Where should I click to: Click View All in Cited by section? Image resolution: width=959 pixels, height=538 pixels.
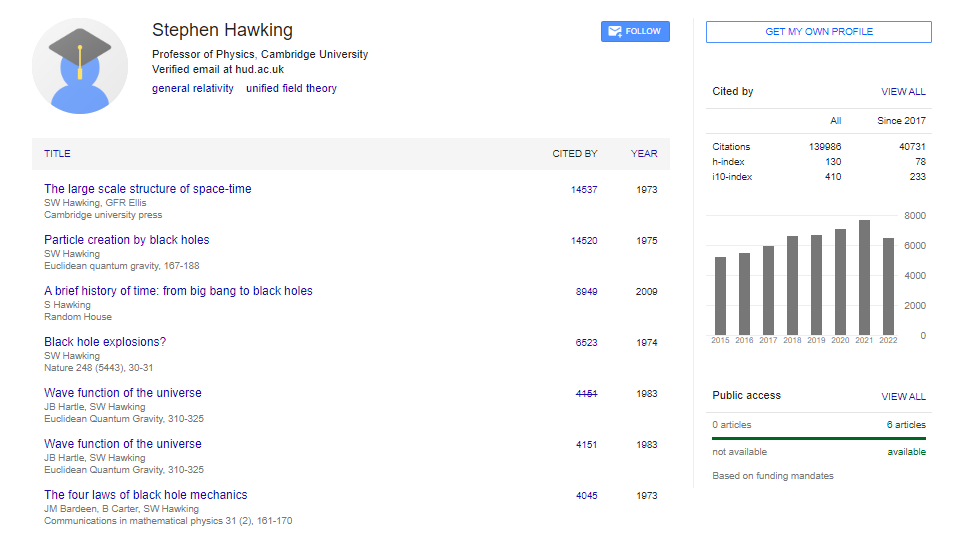pos(903,92)
